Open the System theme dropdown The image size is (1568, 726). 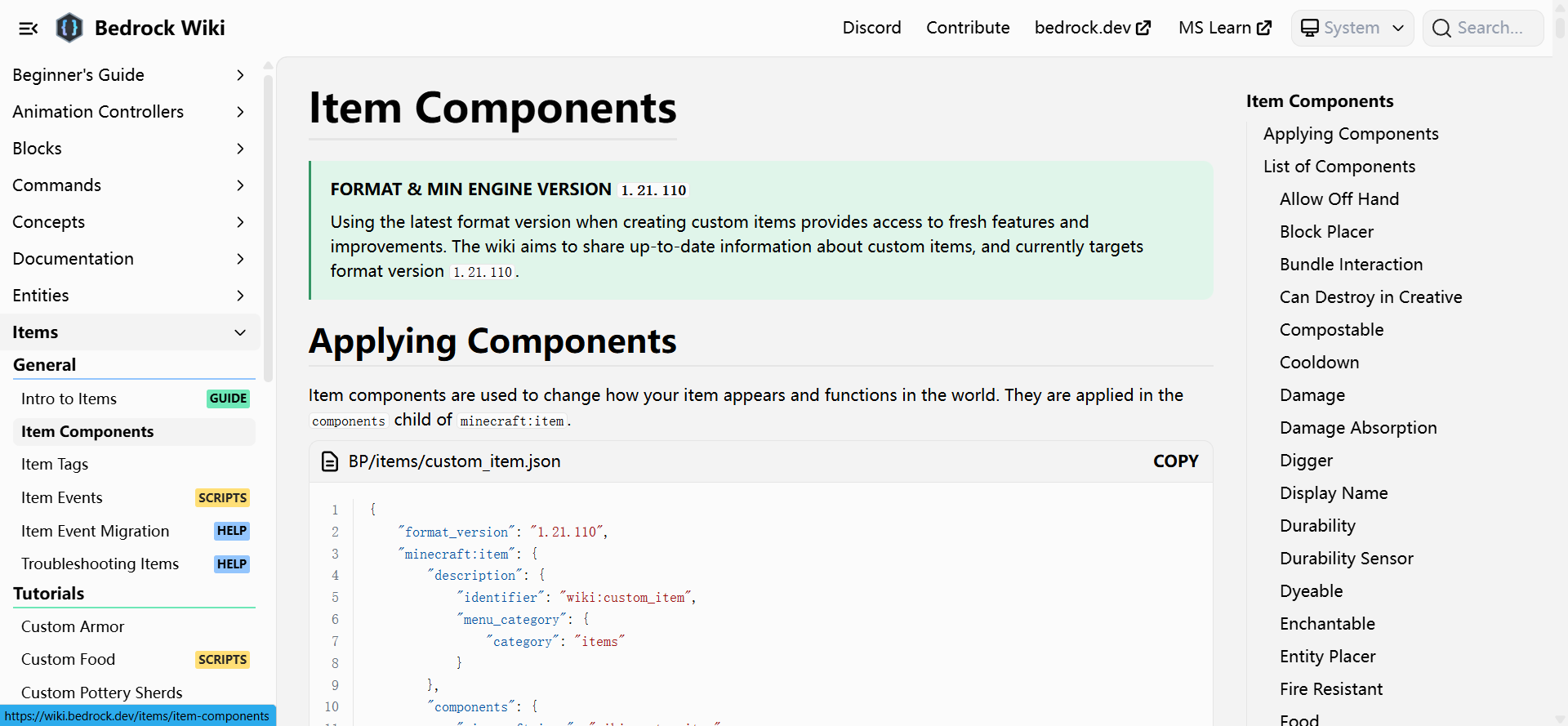click(x=1352, y=29)
